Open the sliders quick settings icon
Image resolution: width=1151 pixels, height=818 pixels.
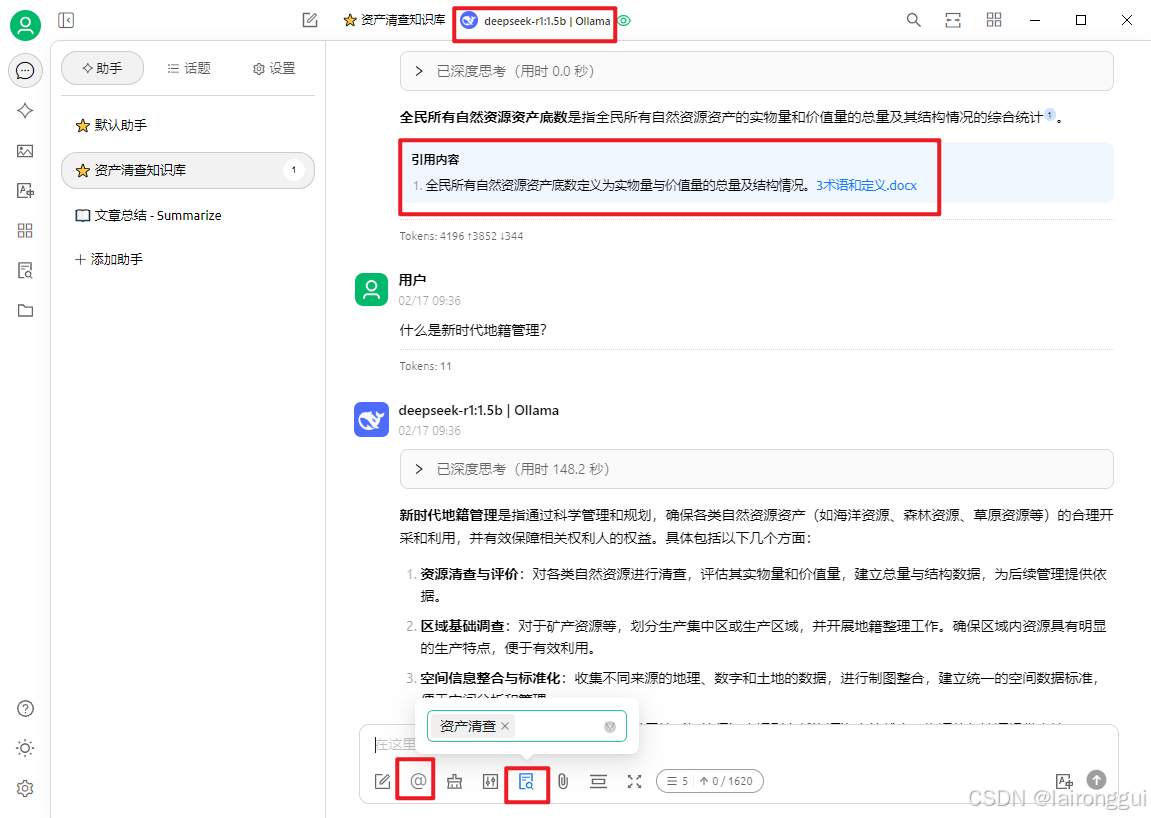pos(490,781)
